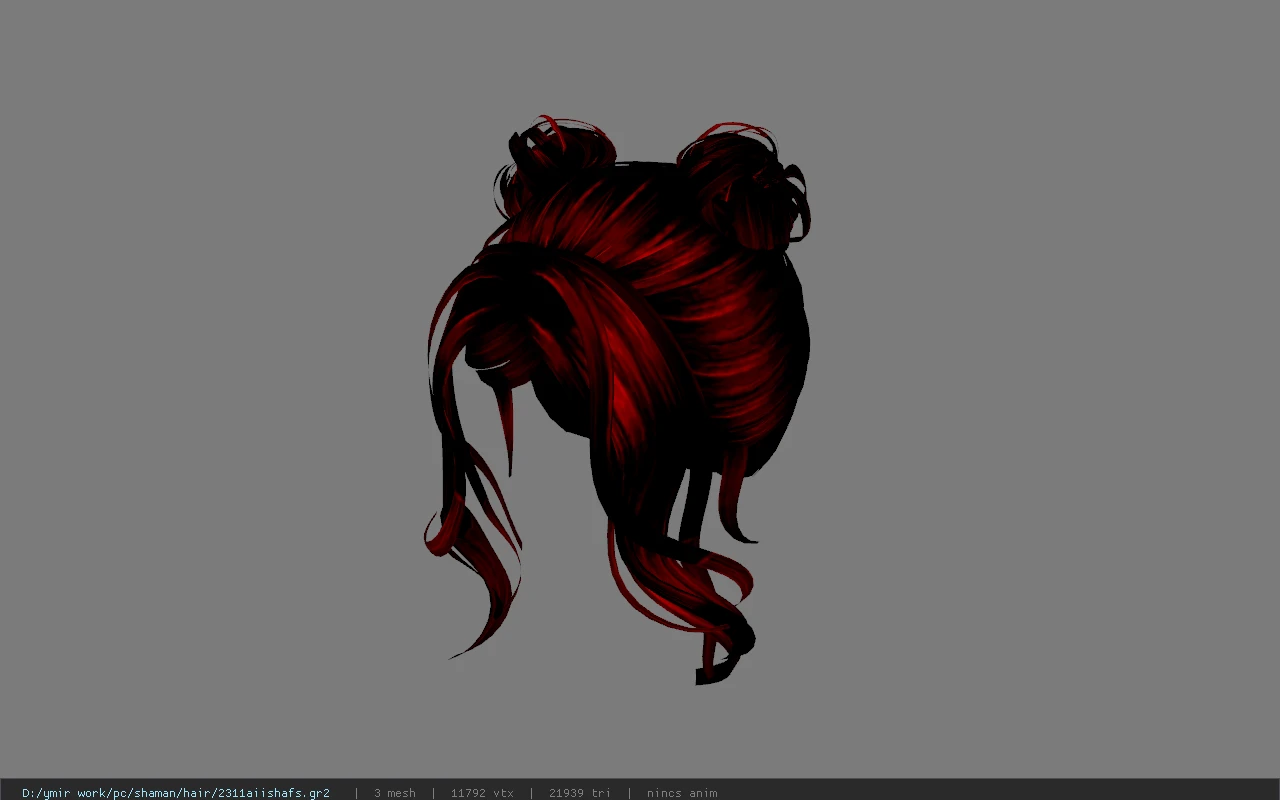Click the '21939 tri' triangle count
Screen dimensions: 1280x800
pos(580,793)
